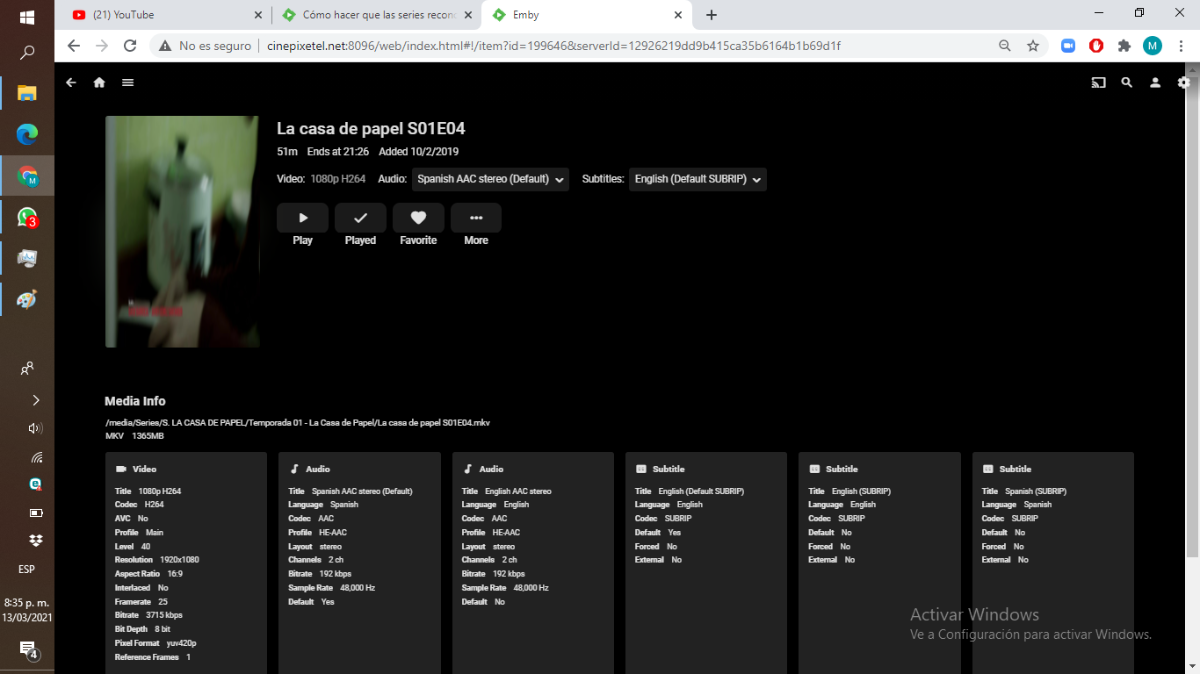Click the 'La casa de papel S01E04' title

pos(371,129)
